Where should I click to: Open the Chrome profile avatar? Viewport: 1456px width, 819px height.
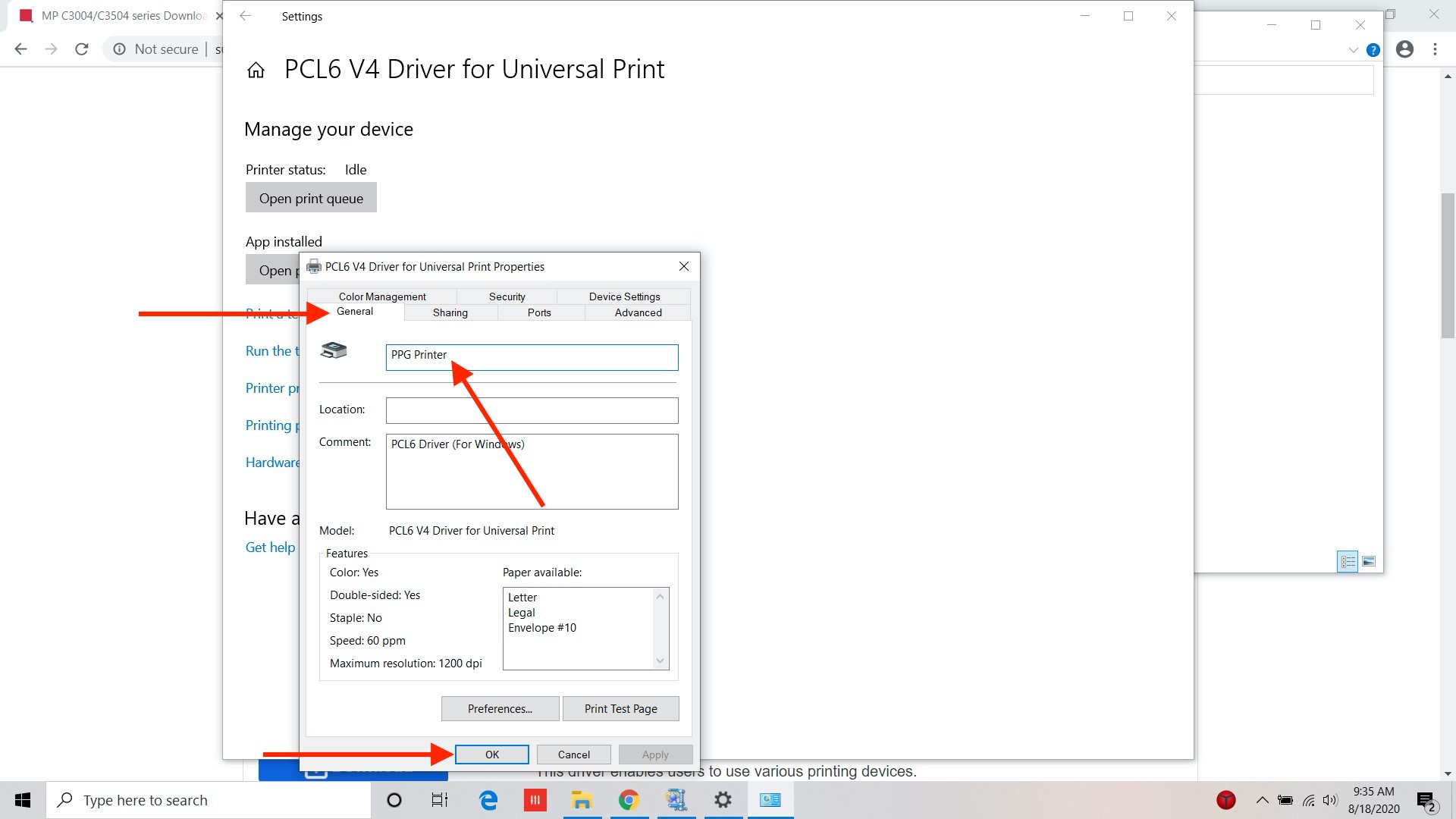[1404, 49]
